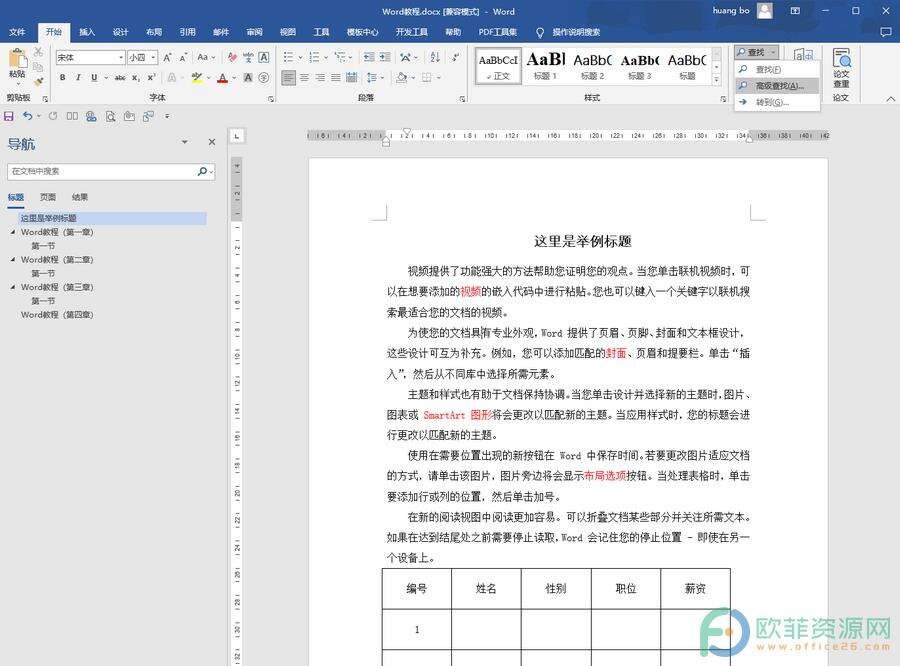Click the Cut scissors icon
900x666 pixels.
(38, 52)
